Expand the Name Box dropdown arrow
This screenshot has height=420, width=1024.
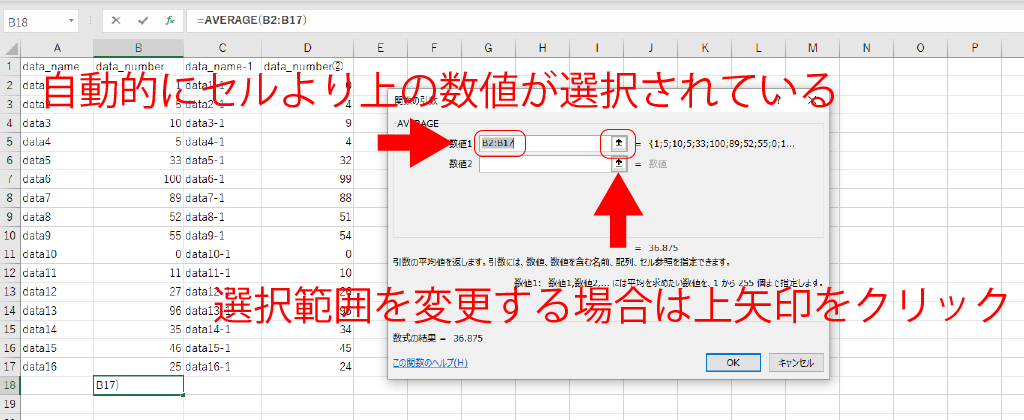click(x=73, y=20)
